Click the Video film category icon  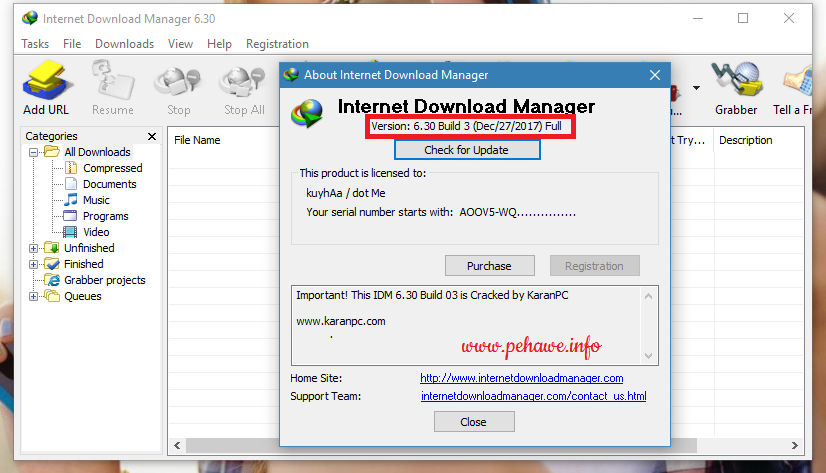tap(70, 232)
